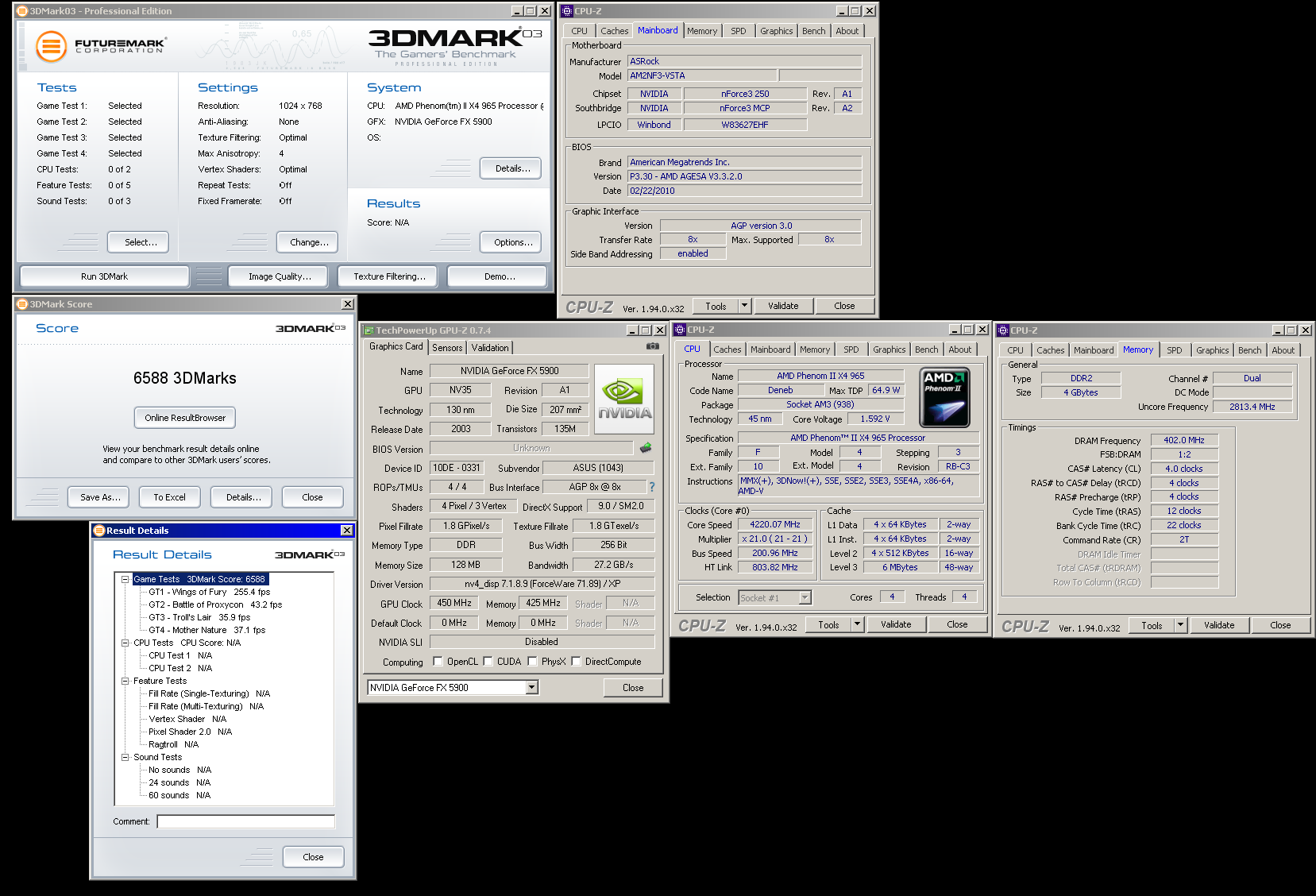The height and width of the screenshot is (896, 1316).
Task: Open the GeForce FX 5900 GPU selector dropdown
Action: tap(532, 688)
